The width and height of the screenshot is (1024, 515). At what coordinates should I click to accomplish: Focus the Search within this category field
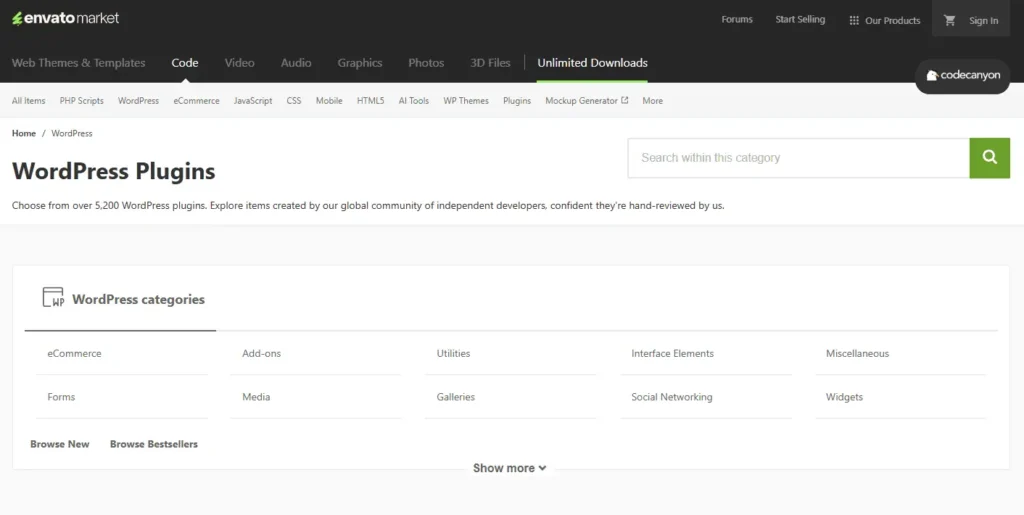(x=799, y=157)
